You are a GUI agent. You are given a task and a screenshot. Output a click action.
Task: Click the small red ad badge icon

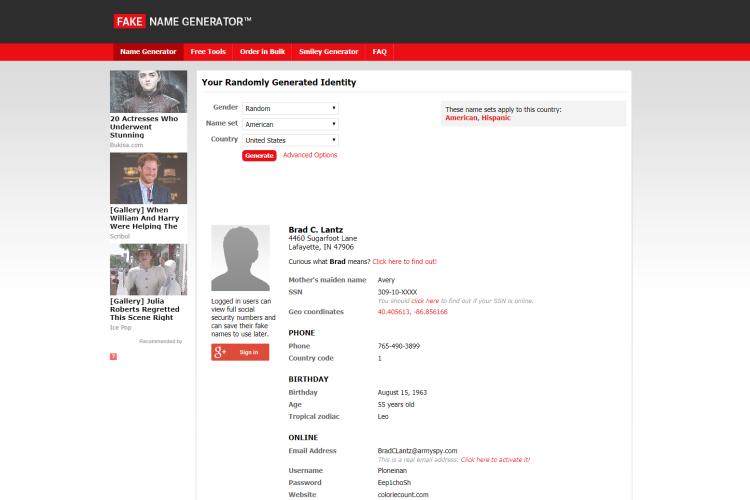coord(113,356)
